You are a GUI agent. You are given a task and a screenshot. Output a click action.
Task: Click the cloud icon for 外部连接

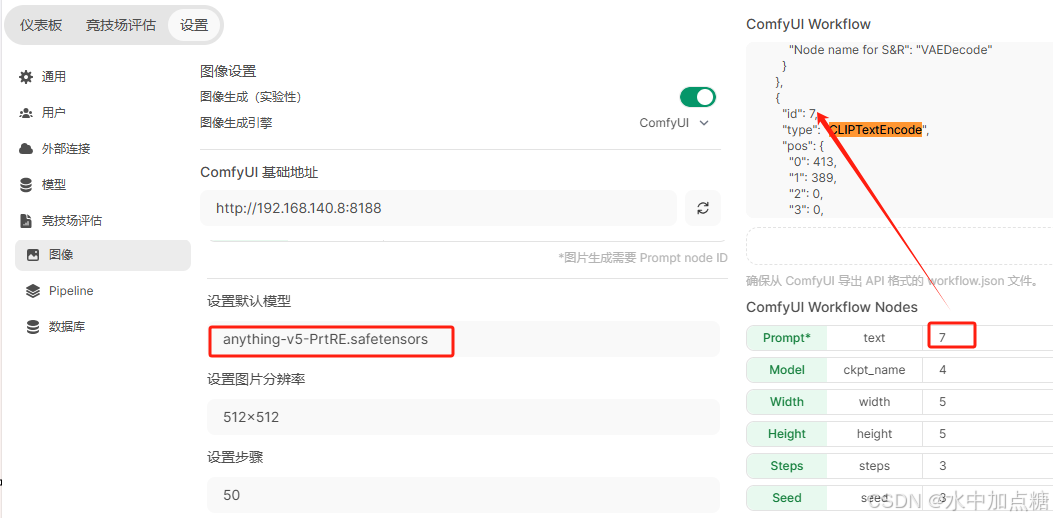[26, 148]
